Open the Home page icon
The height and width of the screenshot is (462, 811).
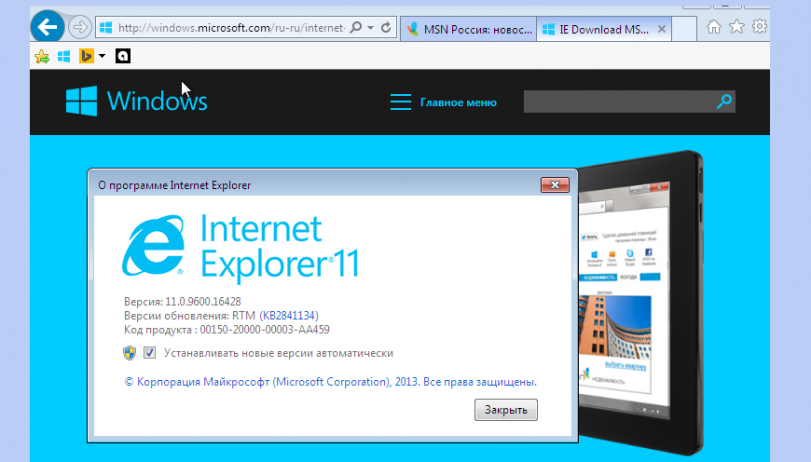(714, 27)
